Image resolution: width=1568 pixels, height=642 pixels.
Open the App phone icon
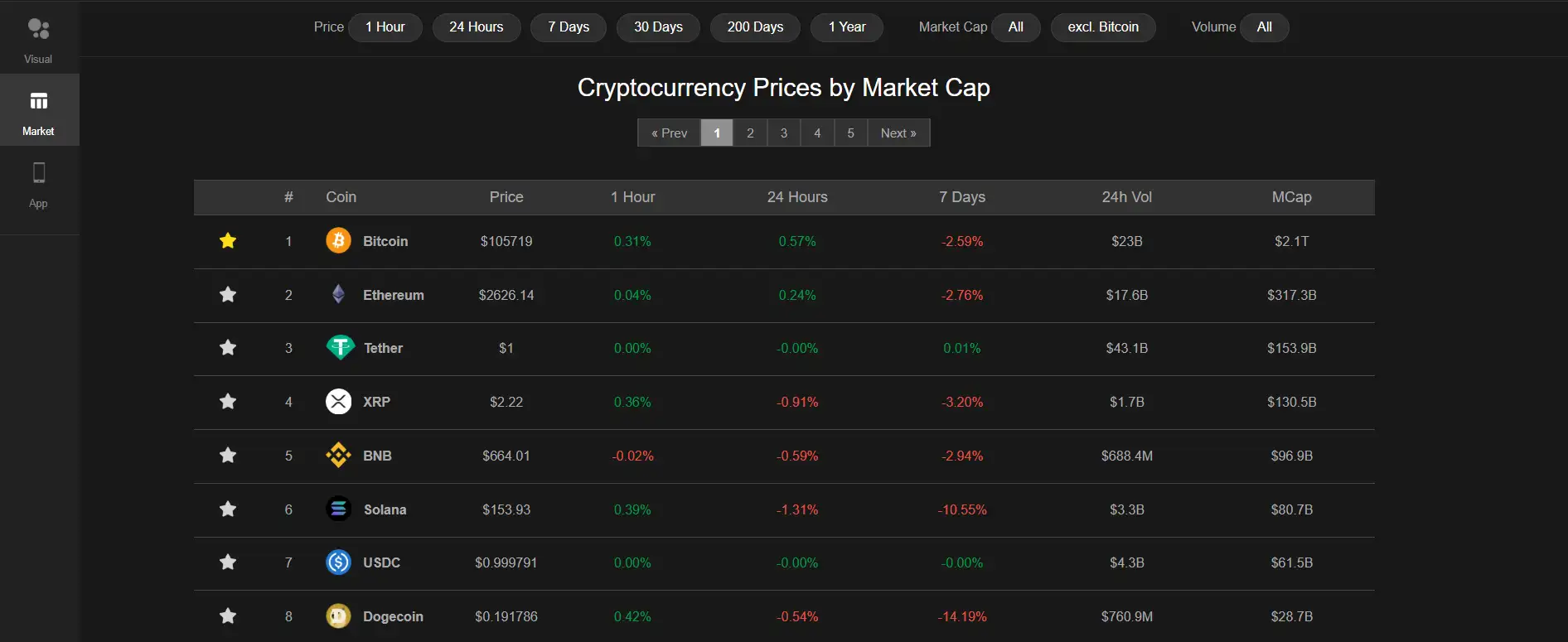[39, 173]
